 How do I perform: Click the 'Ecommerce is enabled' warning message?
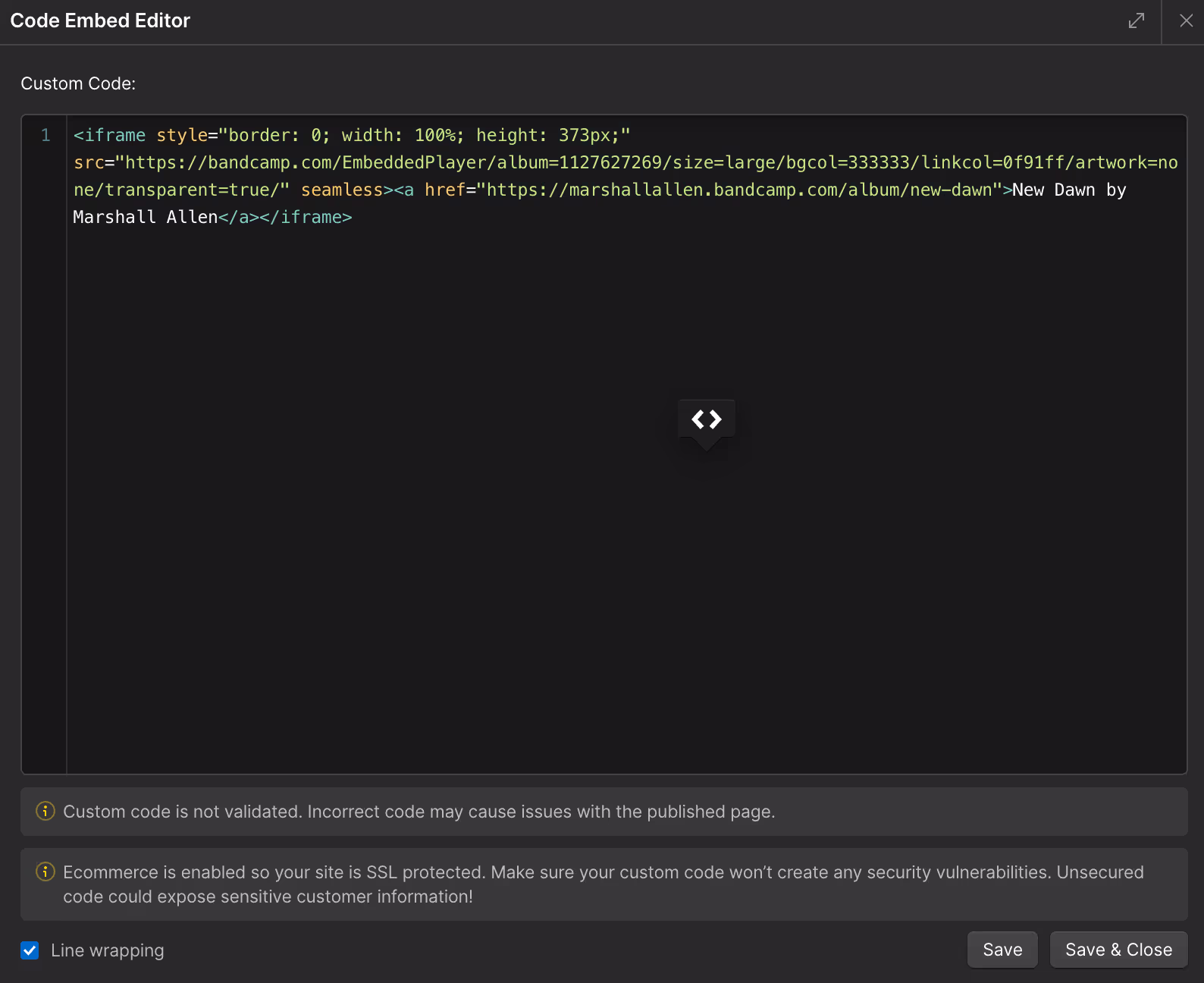click(604, 884)
